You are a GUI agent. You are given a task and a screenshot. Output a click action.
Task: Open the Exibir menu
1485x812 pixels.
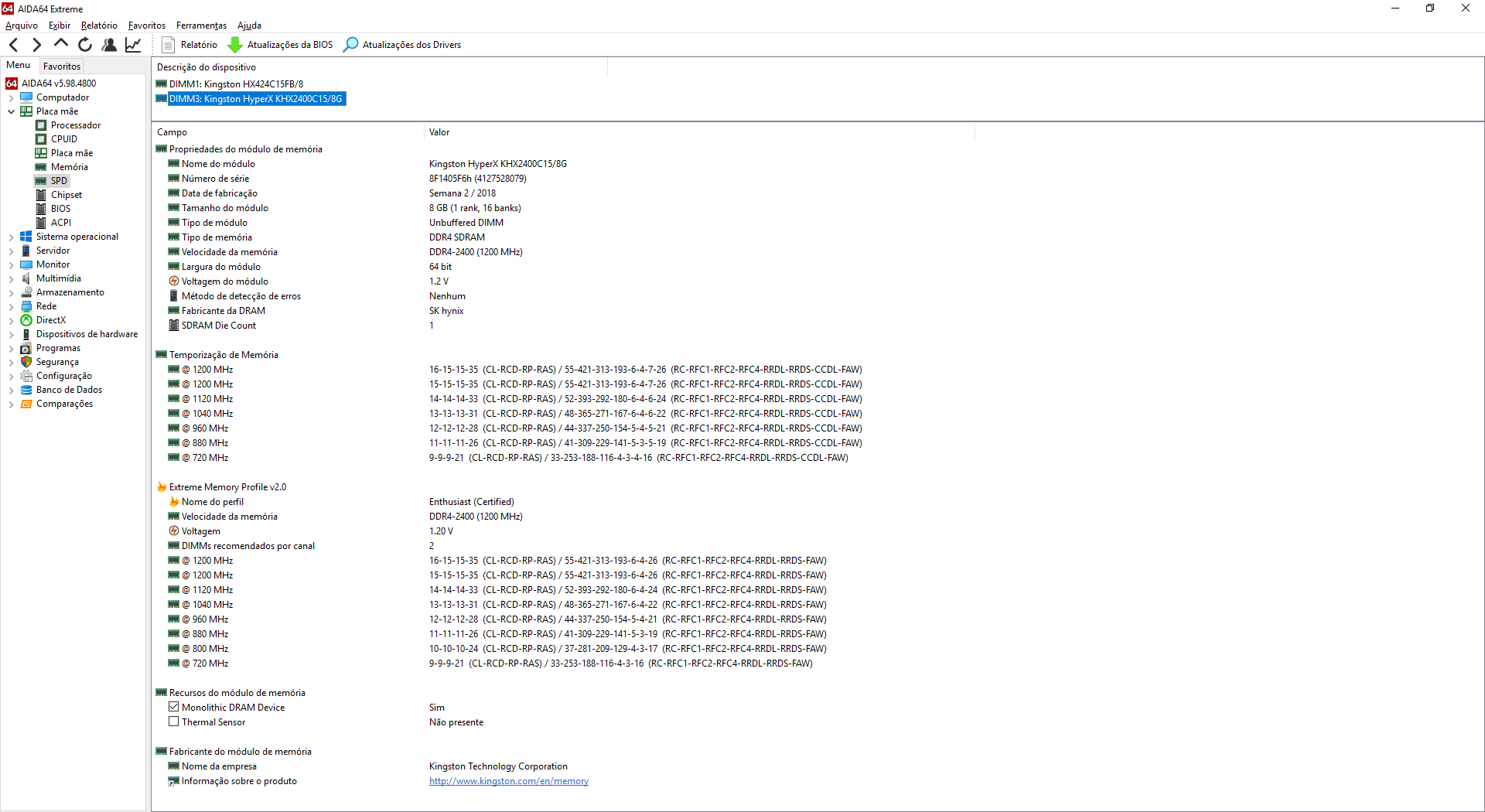60,26
